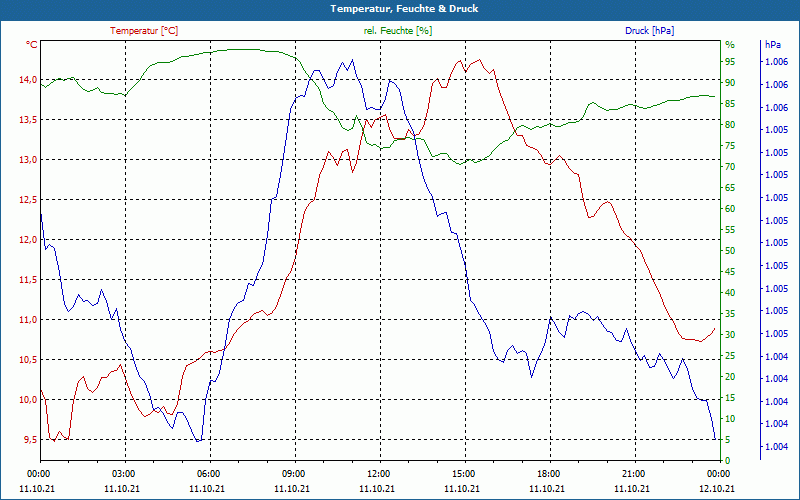Click the green '40' humidity axis value
Viewport: 800px width, 500px height.
(x=730, y=293)
